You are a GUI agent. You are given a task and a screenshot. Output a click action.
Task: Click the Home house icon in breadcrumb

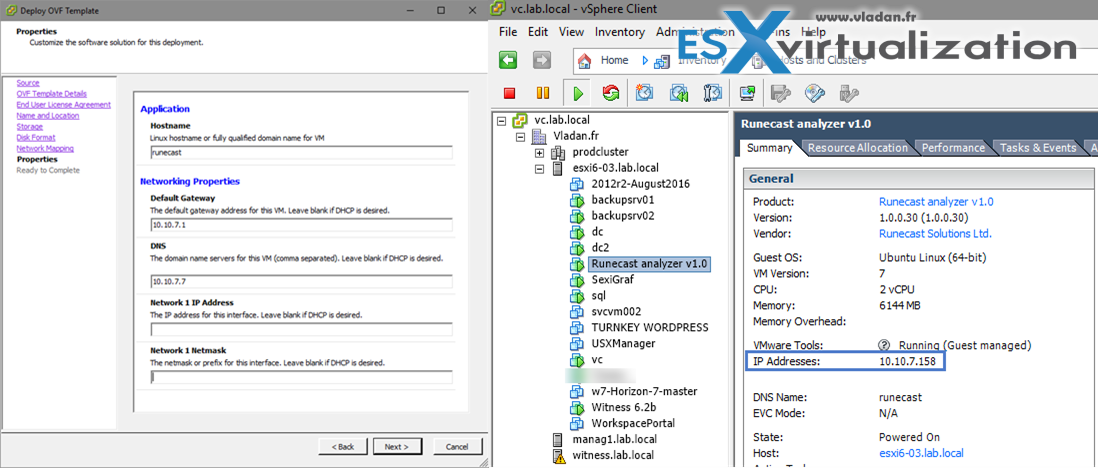[584, 61]
